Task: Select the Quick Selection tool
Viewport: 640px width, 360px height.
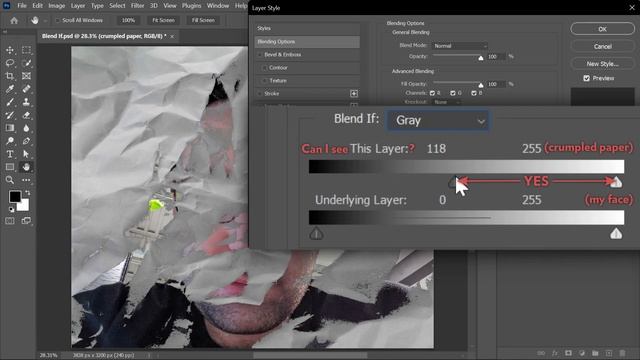Action: click(x=26, y=63)
